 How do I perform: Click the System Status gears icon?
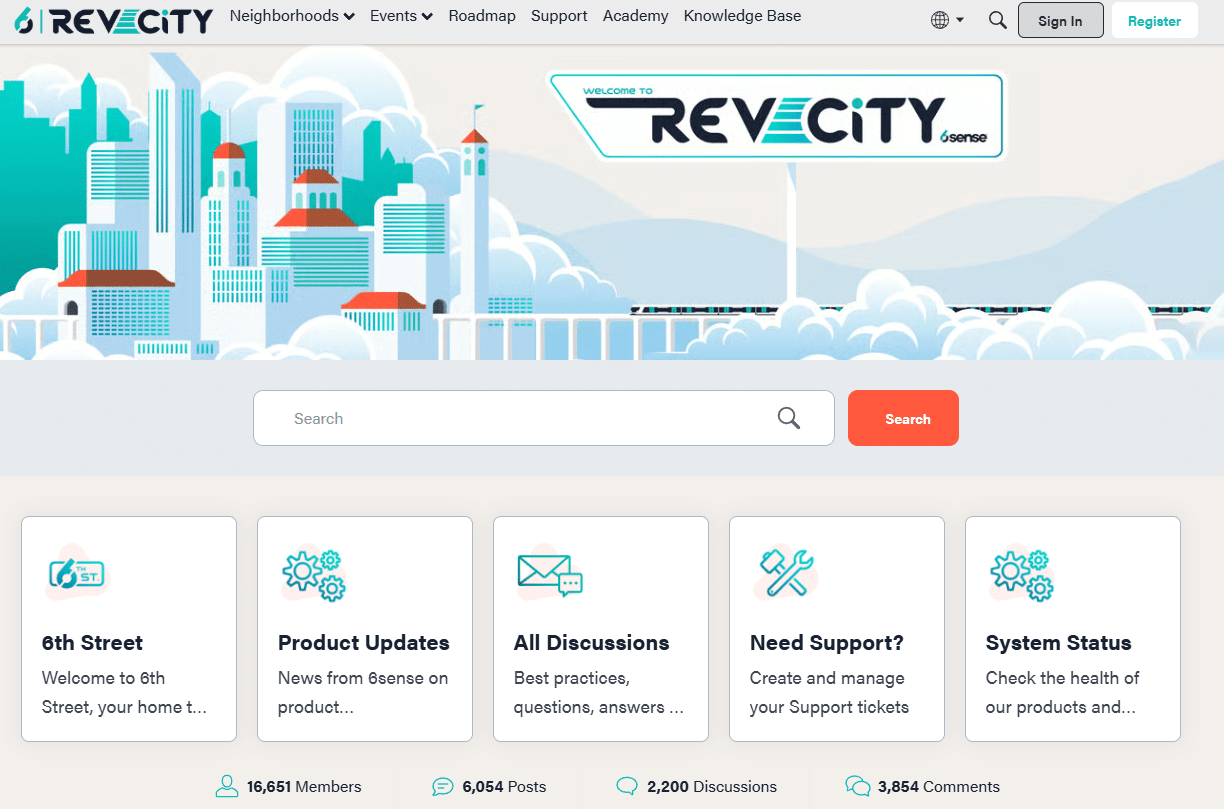[x=1021, y=575]
